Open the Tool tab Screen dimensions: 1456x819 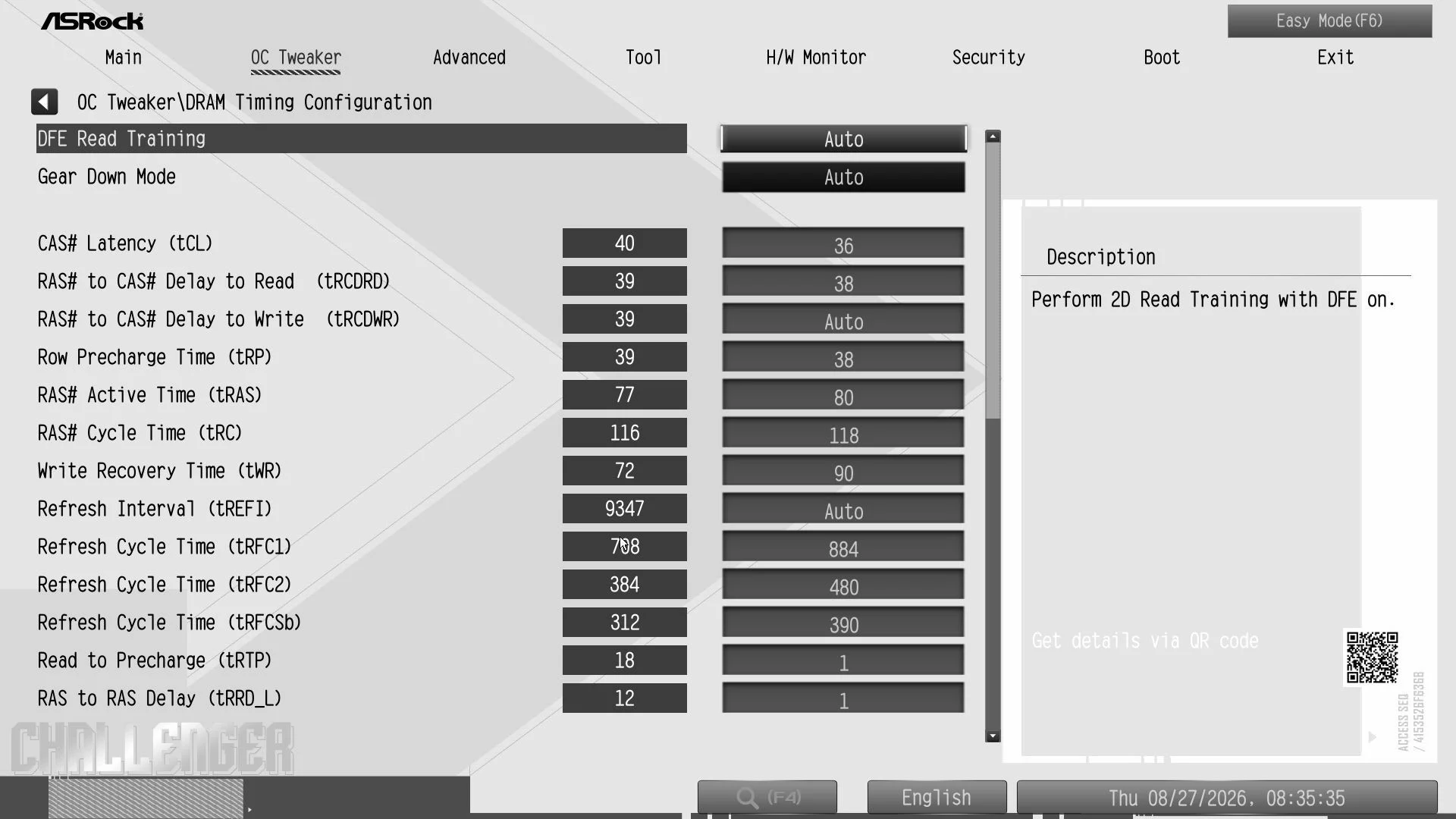pyautogui.click(x=643, y=58)
